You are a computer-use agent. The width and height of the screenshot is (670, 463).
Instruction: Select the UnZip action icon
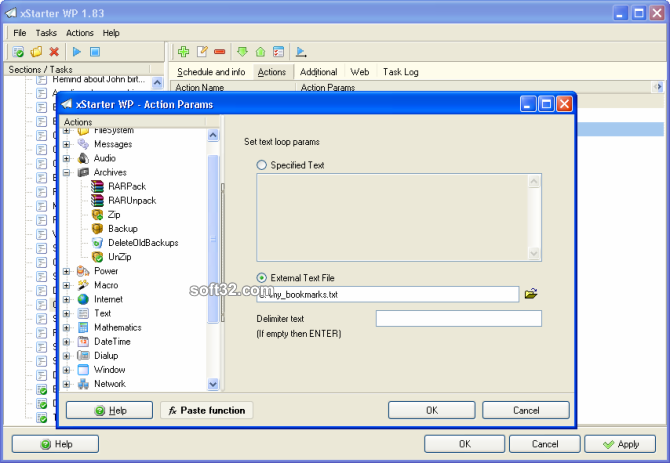click(x=97, y=257)
